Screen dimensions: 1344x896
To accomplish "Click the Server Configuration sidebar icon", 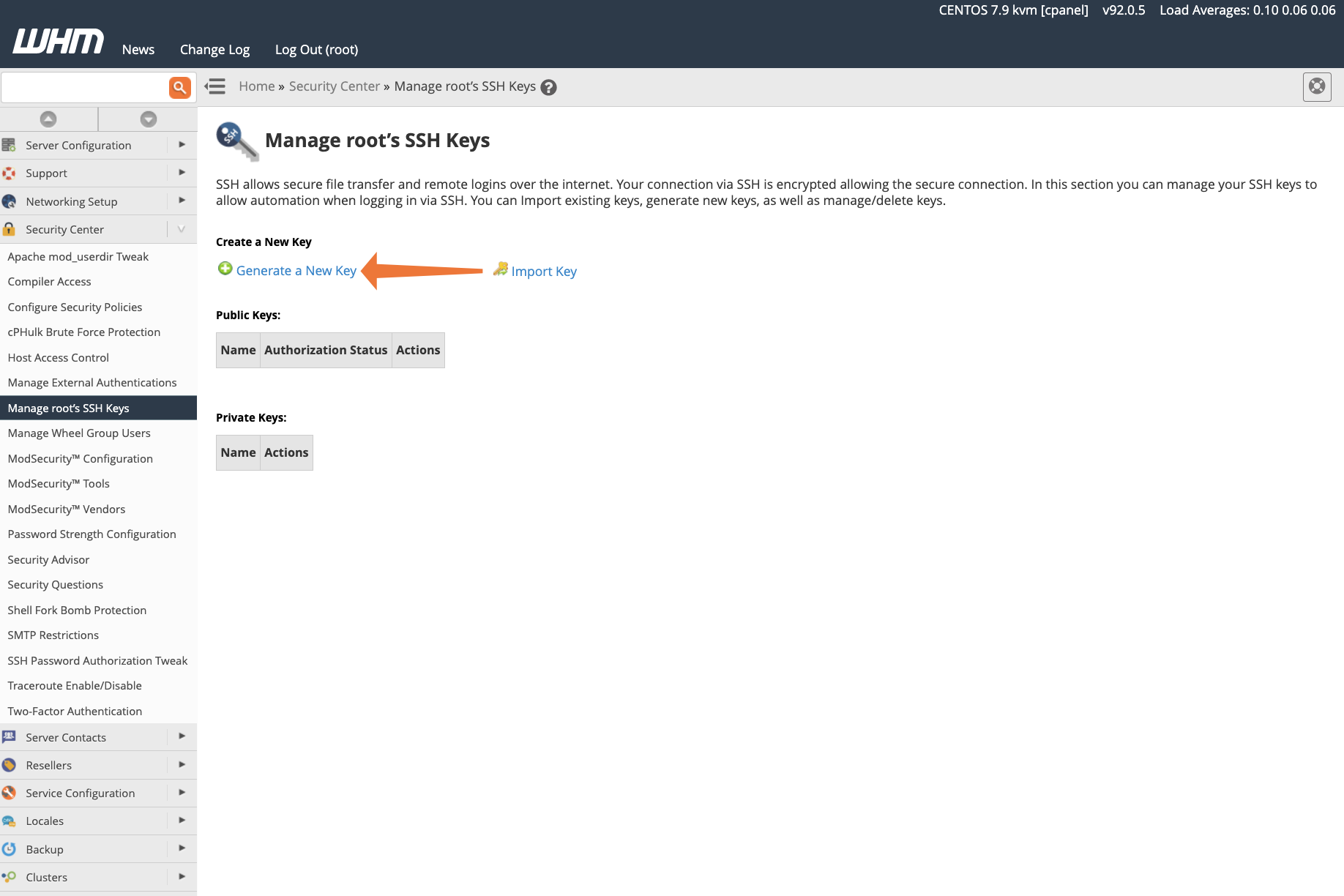I will point(9,145).
